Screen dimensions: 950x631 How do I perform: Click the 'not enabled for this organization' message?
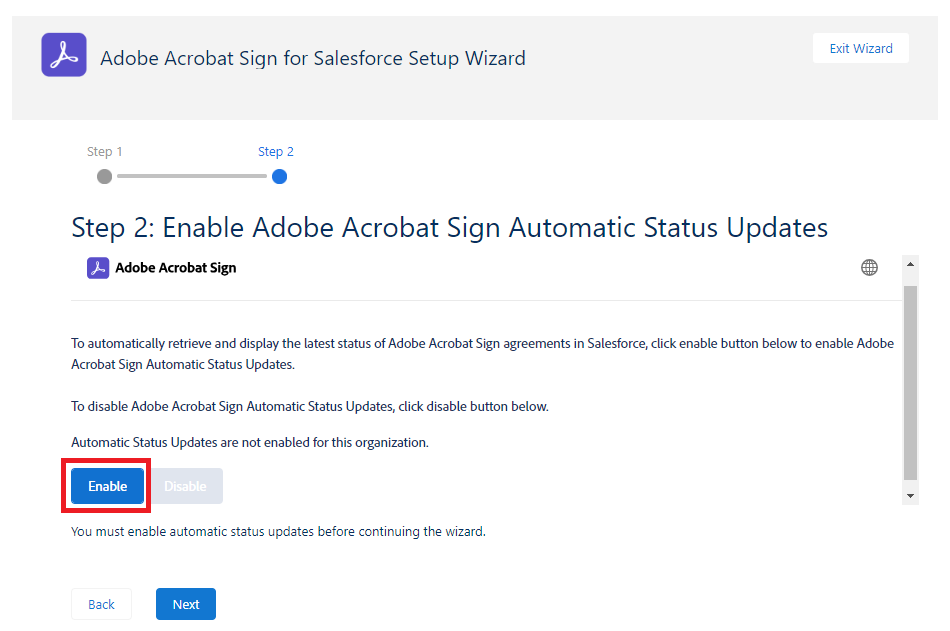coord(250,442)
